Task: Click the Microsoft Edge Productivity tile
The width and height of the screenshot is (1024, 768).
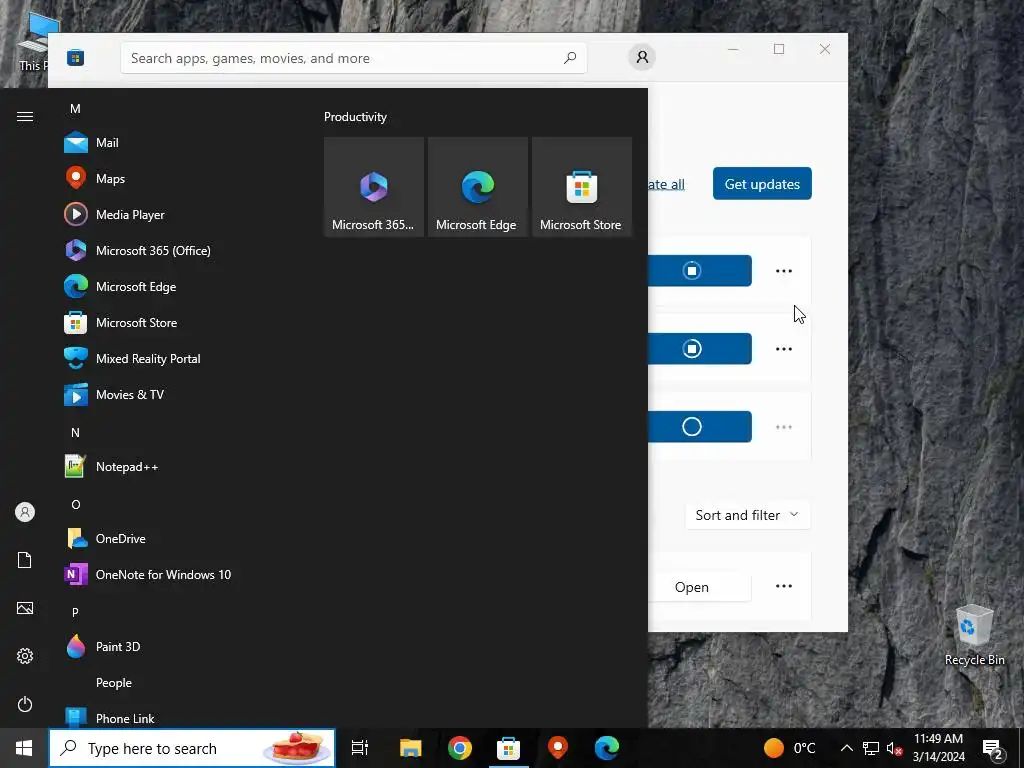Action: 477,187
